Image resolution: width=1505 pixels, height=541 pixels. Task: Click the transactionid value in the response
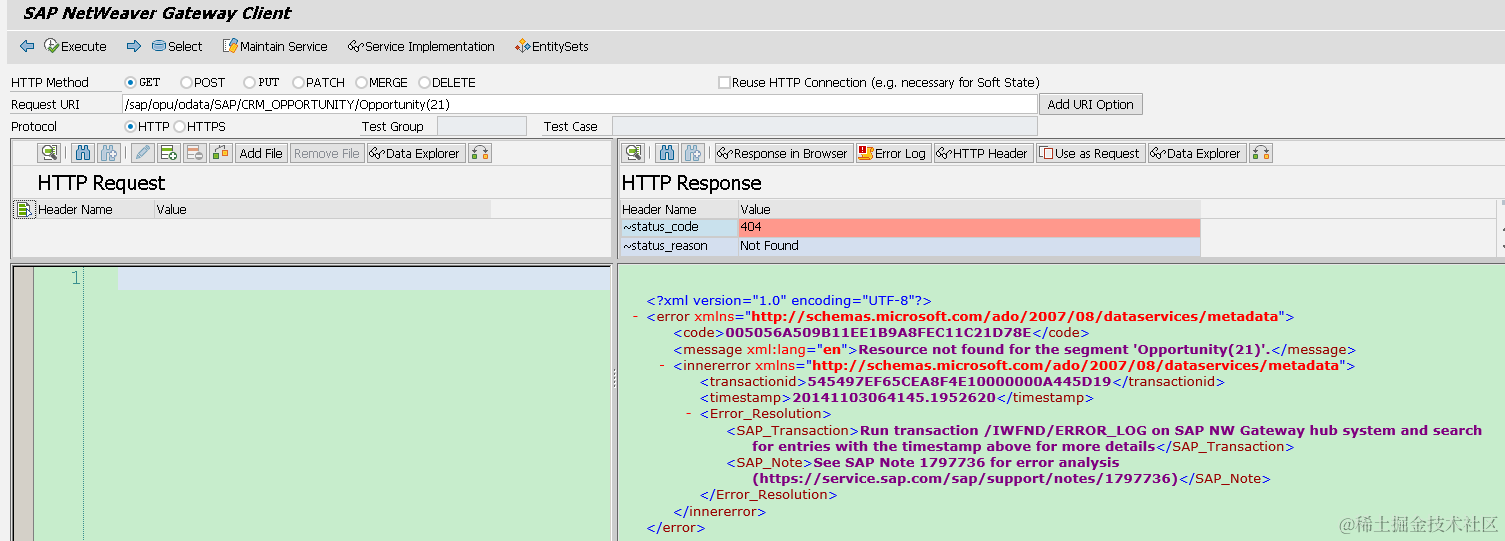[x=959, y=382]
